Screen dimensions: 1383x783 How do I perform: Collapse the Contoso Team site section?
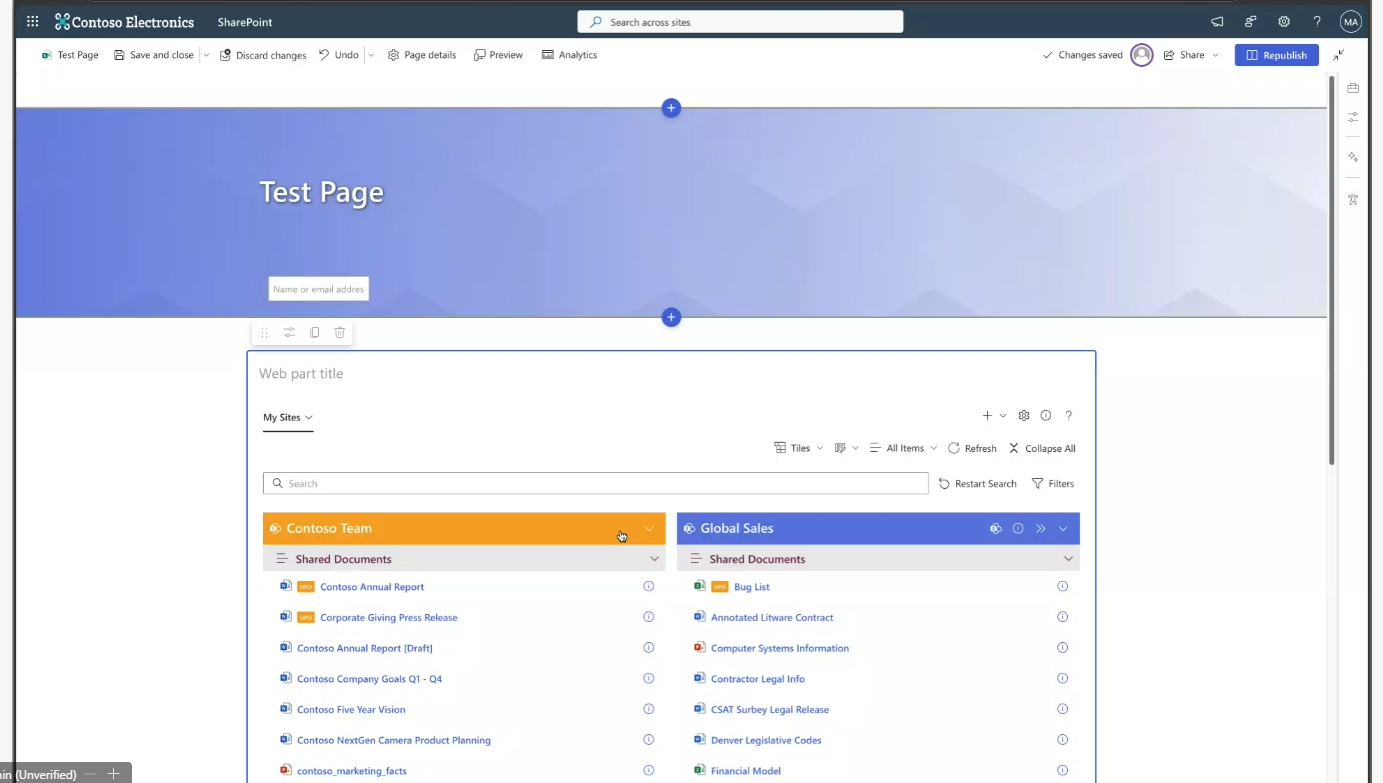click(x=649, y=528)
